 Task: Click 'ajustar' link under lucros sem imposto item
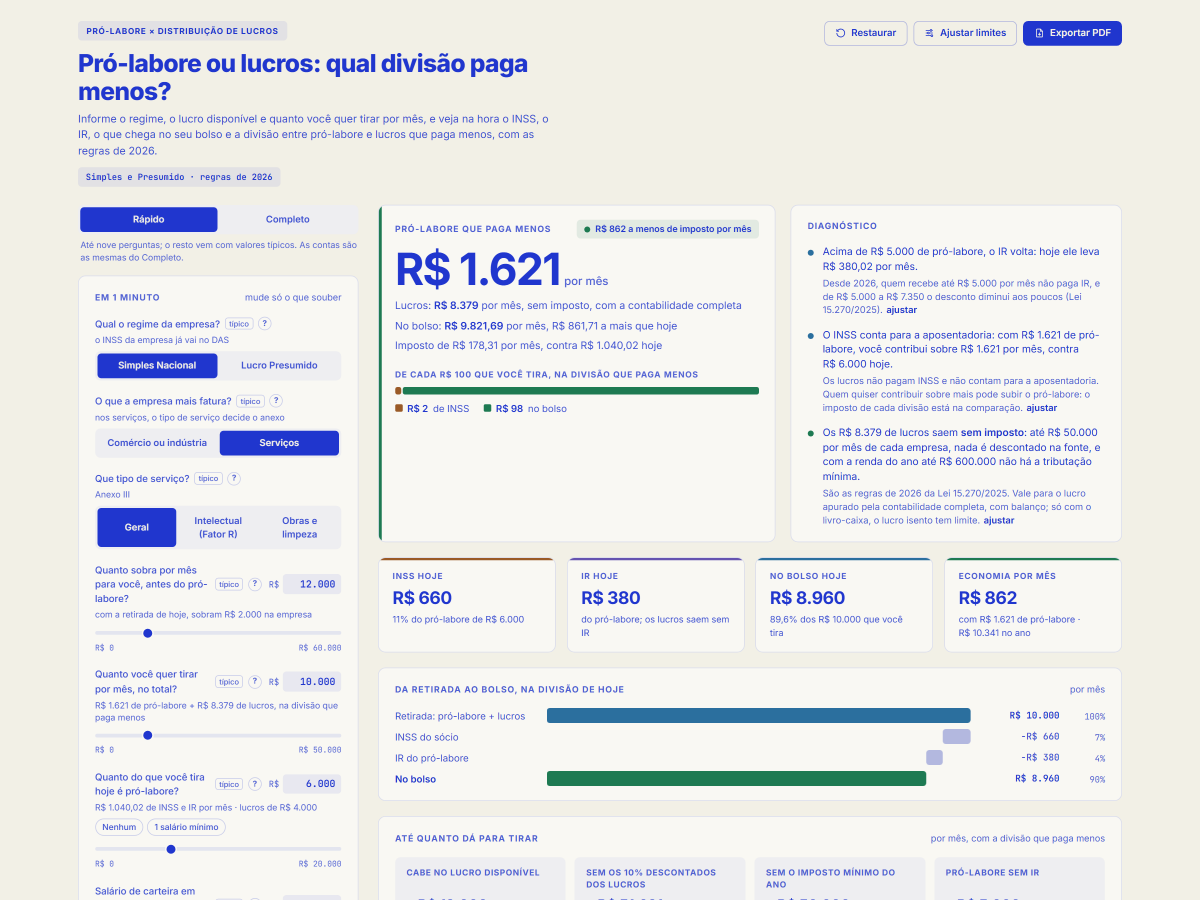point(999,520)
